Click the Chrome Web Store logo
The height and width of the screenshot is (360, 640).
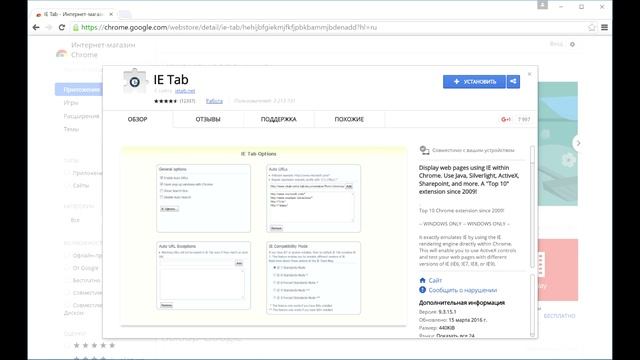pos(62,53)
